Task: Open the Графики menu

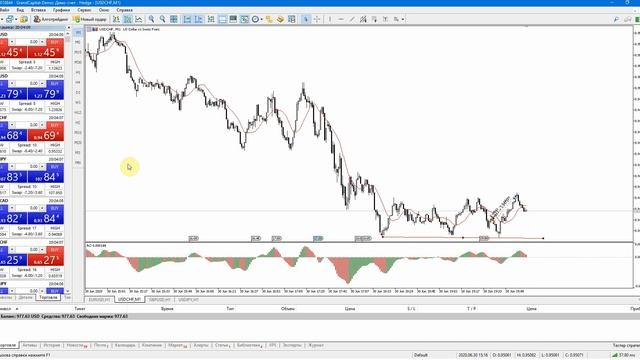Action: pos(61,10)
